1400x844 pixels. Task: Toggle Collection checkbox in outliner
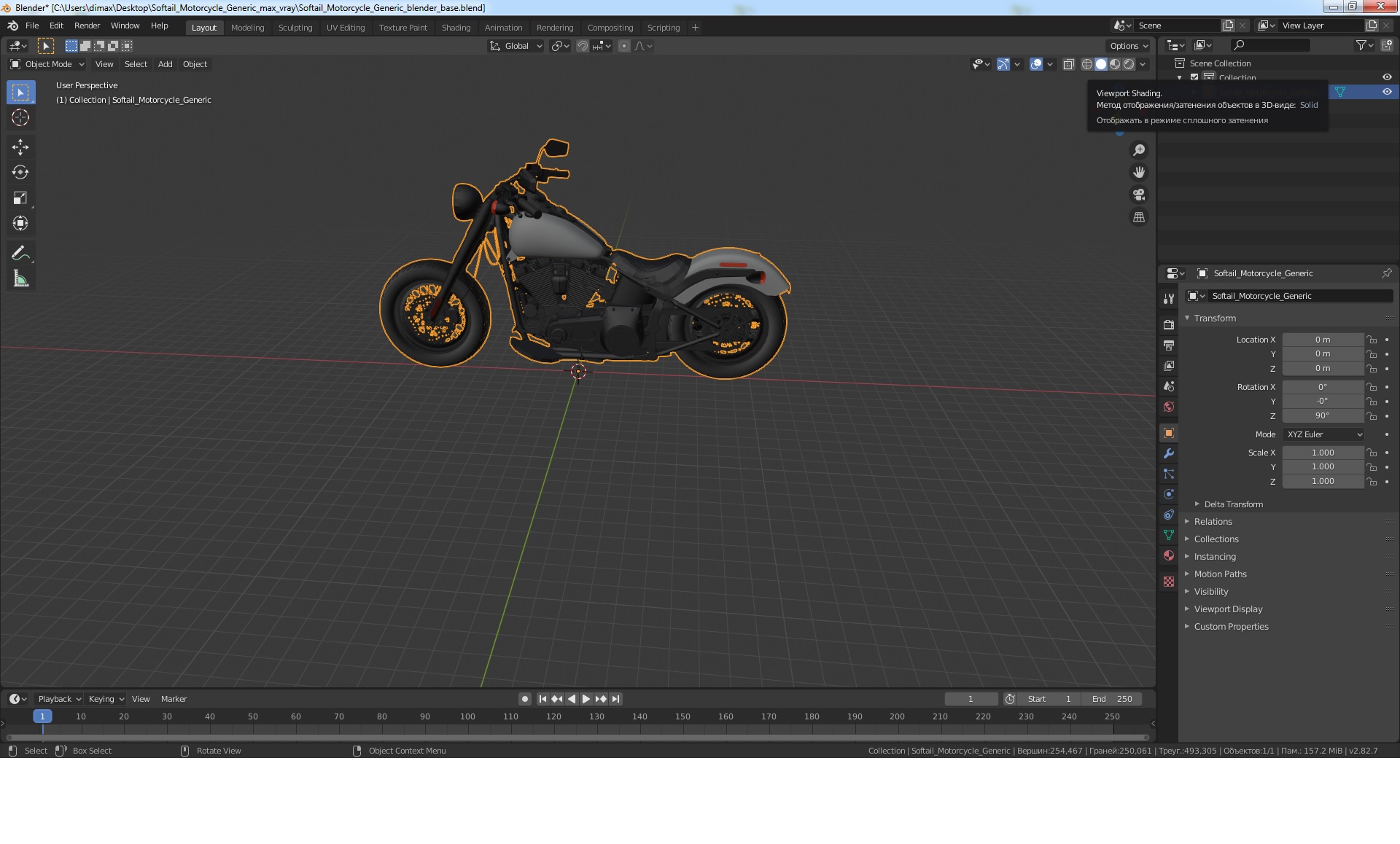pos(1194,77)
